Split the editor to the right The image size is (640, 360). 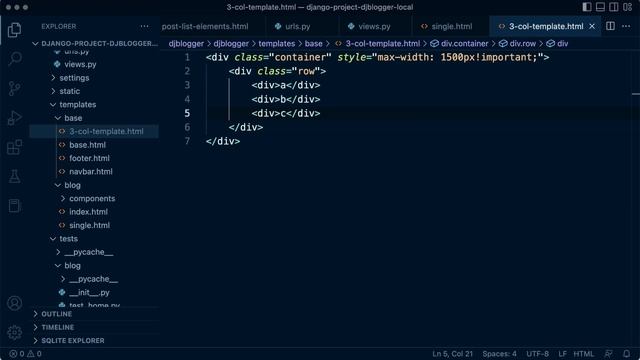[610, 26]
